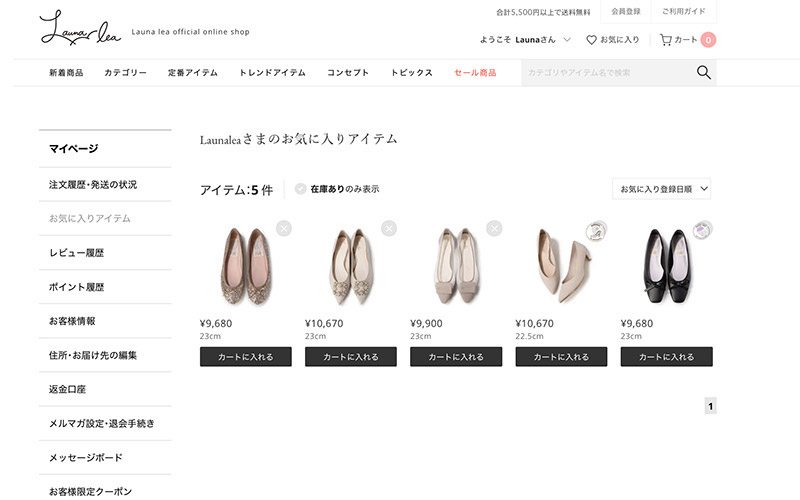This screenshot has width=800, height=500.
Task: Open the black bow flats thumbnail
Action: (x=666, y=266)
